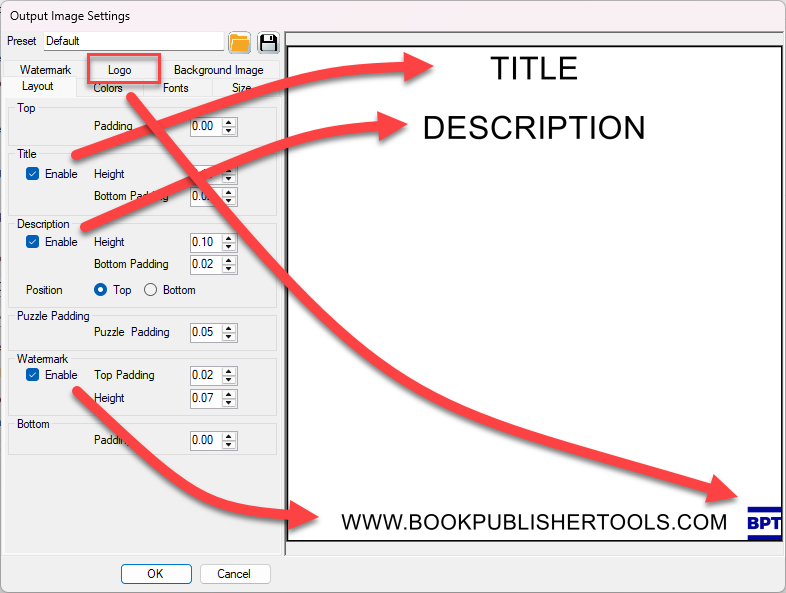Decrease the Puzzle Padding value

tap(229, 336)
